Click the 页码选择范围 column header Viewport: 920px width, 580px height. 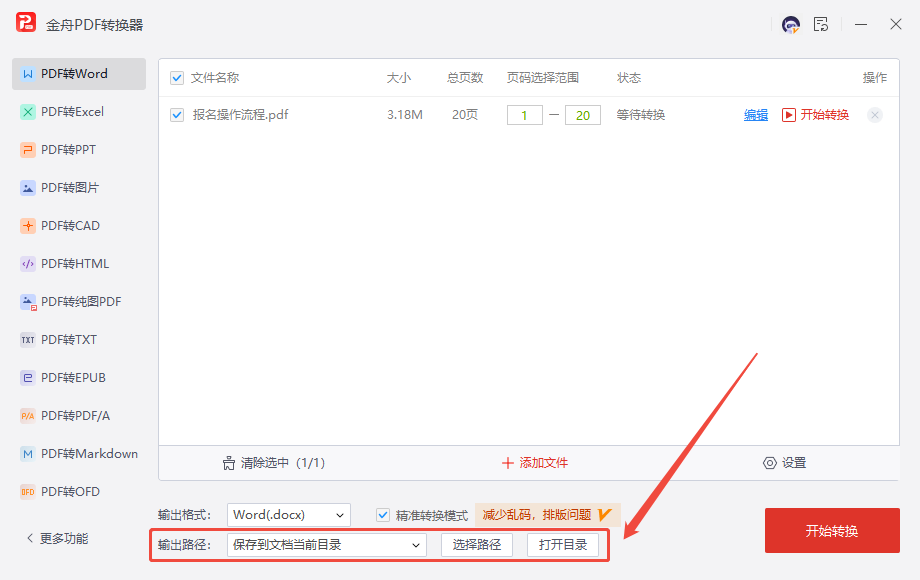tap(543, 78)
